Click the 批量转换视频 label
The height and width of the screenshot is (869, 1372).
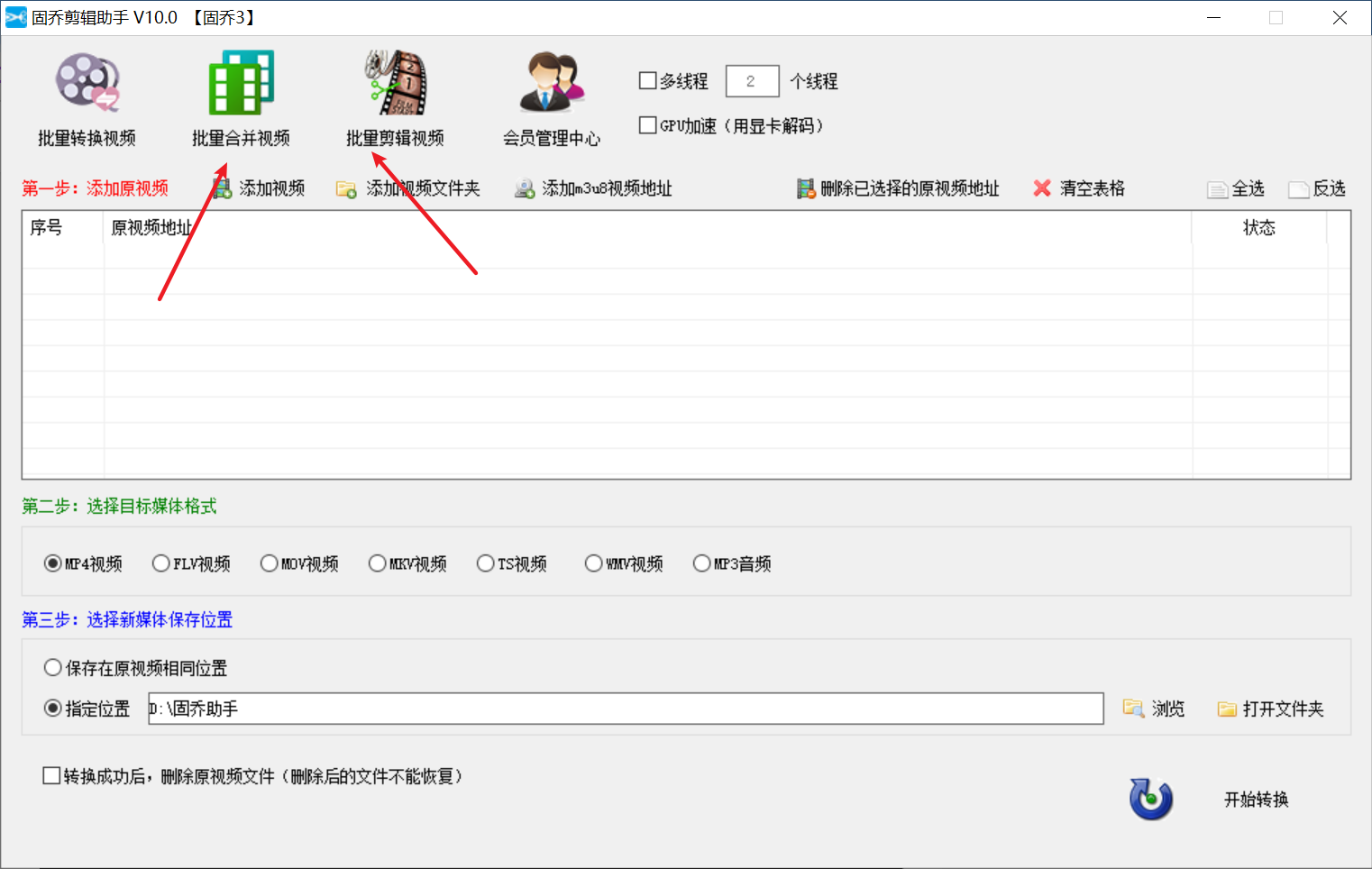point(87,138)
